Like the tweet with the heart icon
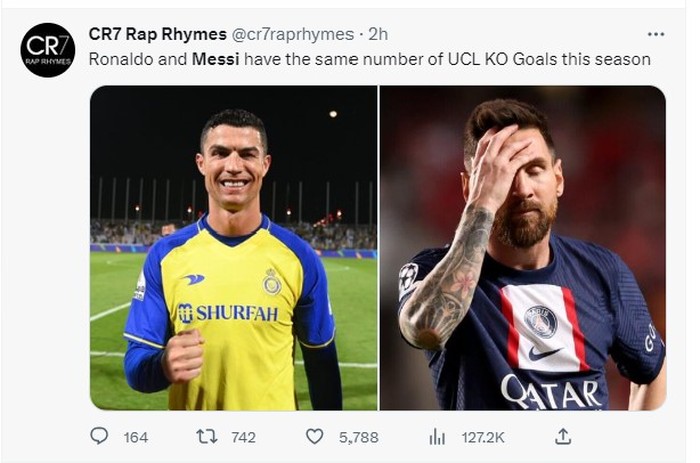Screen dimensions: 700x463 (x=314, y=437)
